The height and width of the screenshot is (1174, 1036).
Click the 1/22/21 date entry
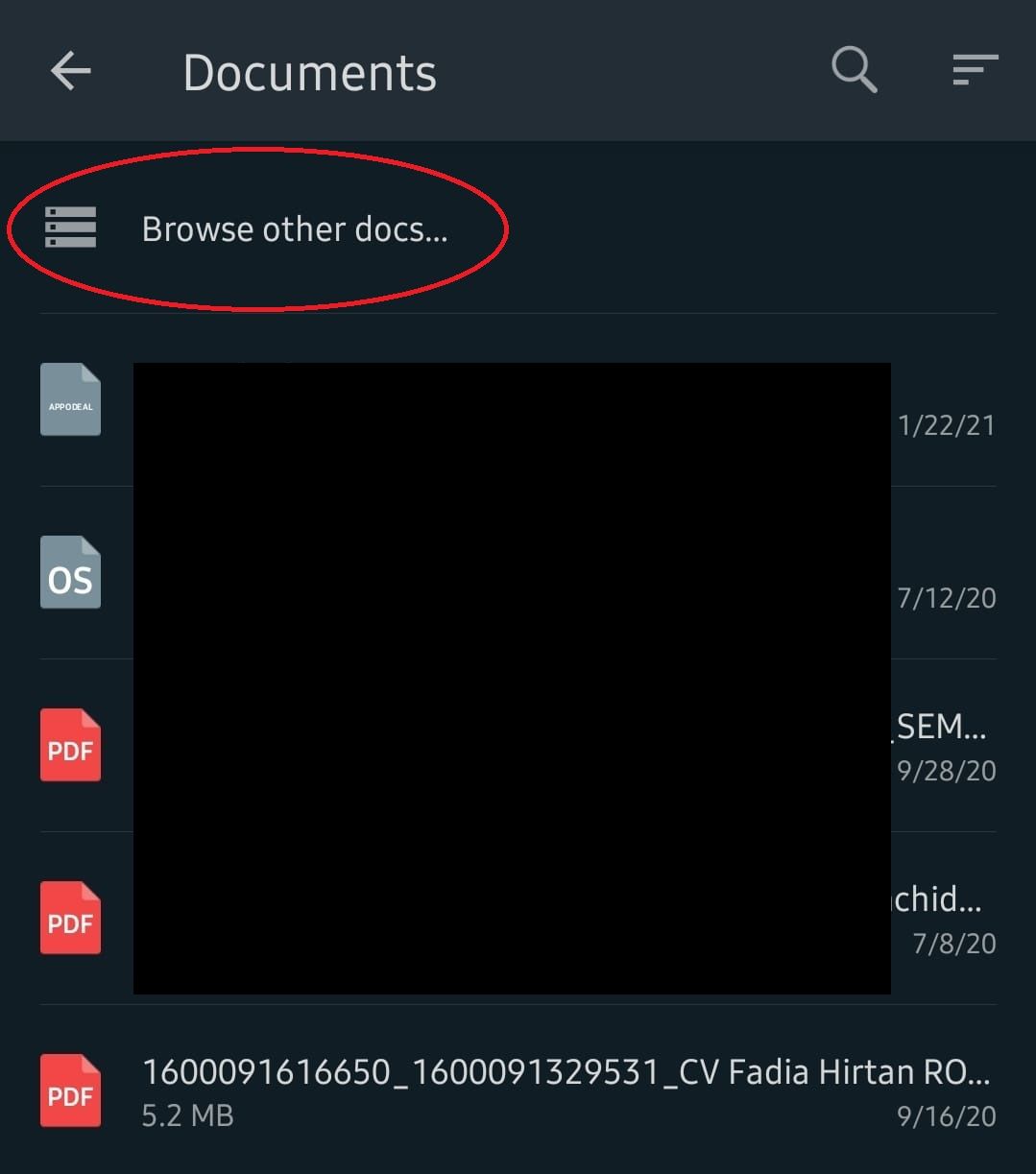tap(947, 425)
